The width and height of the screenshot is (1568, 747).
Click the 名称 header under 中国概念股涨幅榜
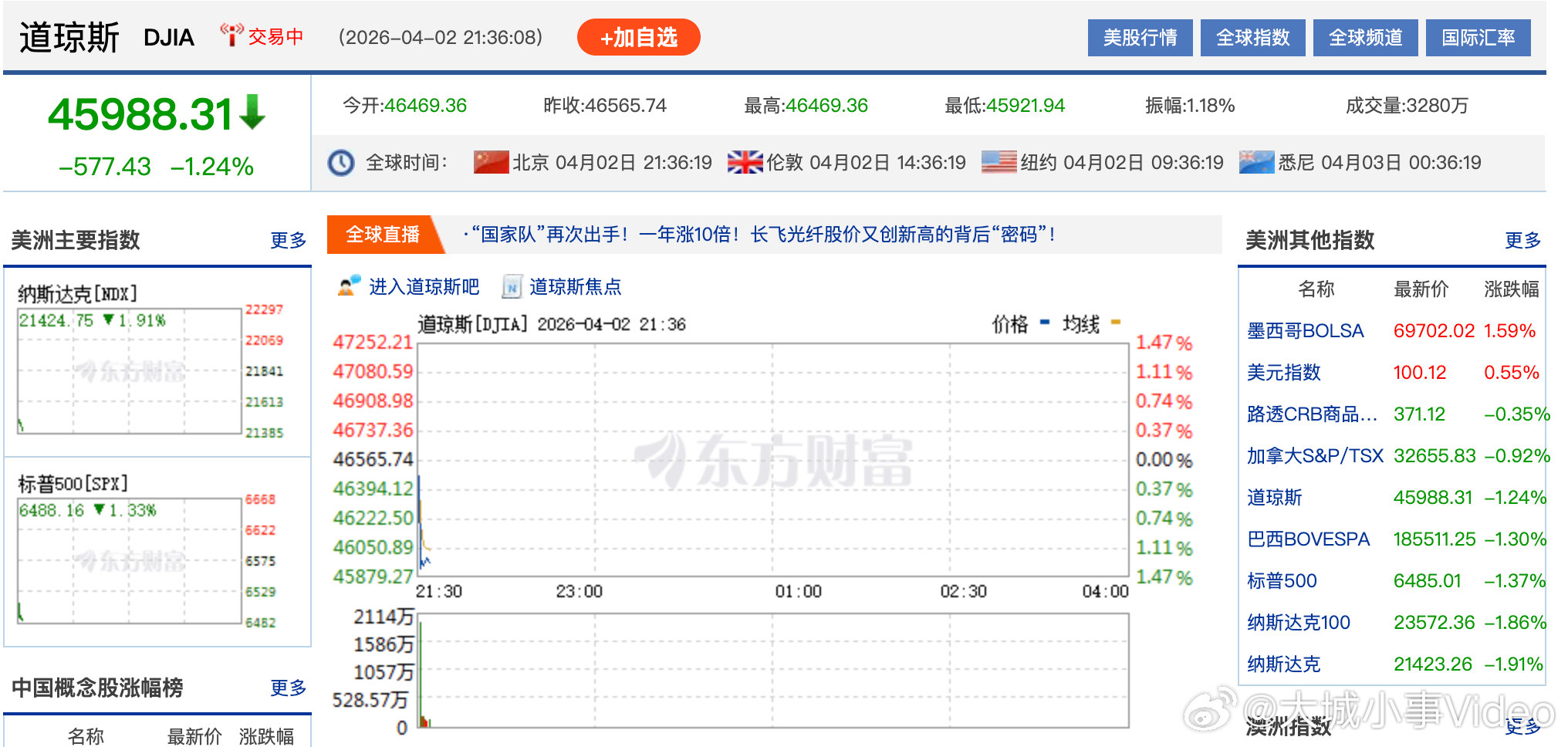pyautogui.click(x=86, y=736)
